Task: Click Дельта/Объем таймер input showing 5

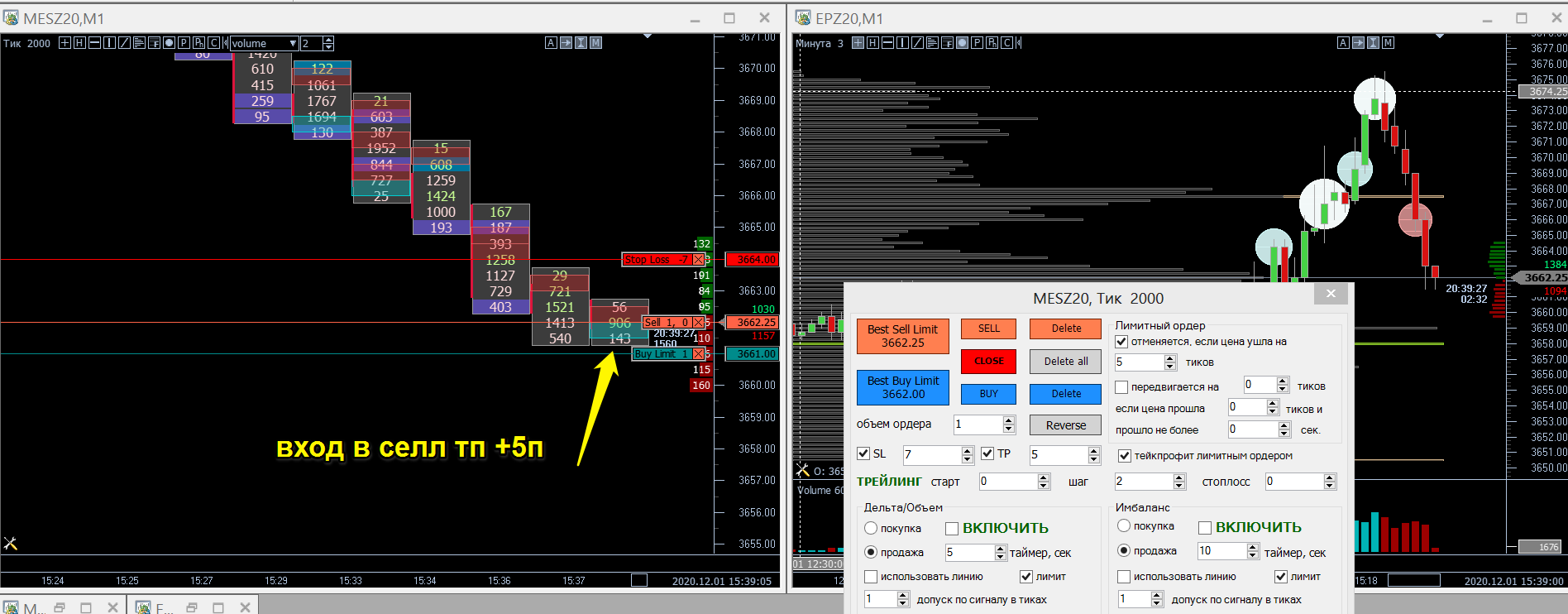Action: 969,552
